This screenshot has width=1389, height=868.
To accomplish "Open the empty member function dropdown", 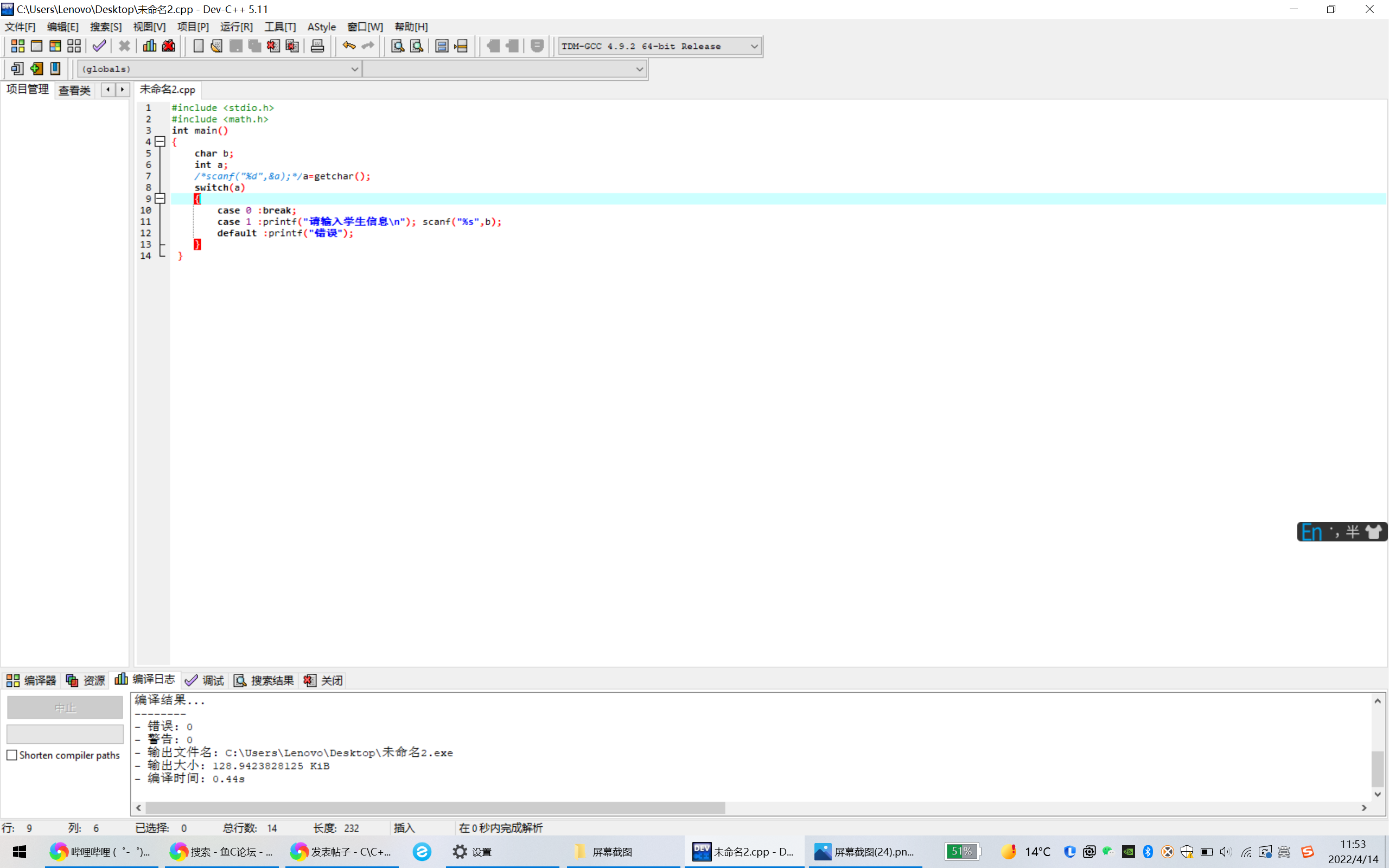I will [x=505, y=69].
